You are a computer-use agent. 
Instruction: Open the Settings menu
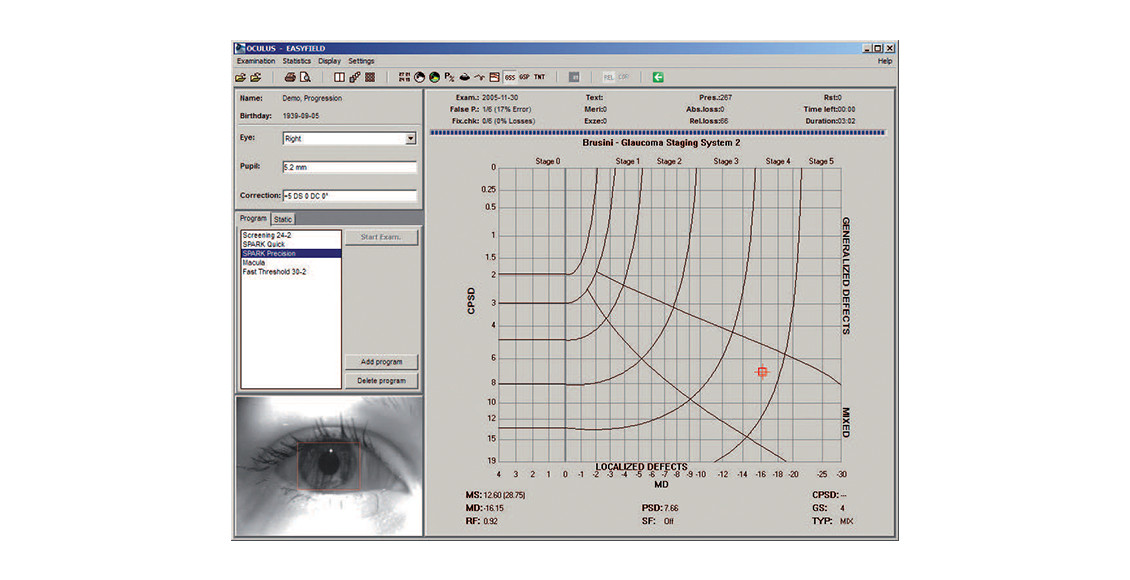(x=361, y=61)
